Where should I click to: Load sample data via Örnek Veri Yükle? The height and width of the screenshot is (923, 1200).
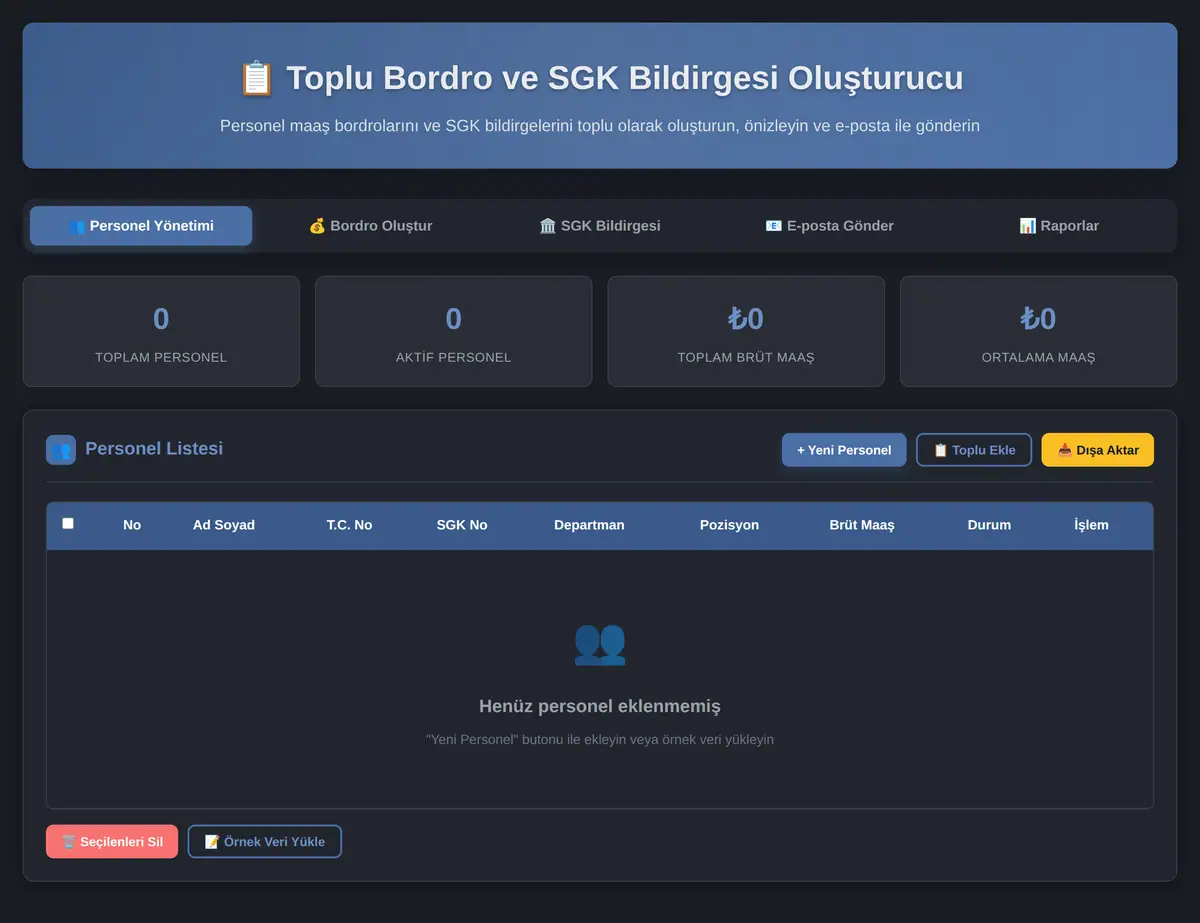click(x=265, y=841)
